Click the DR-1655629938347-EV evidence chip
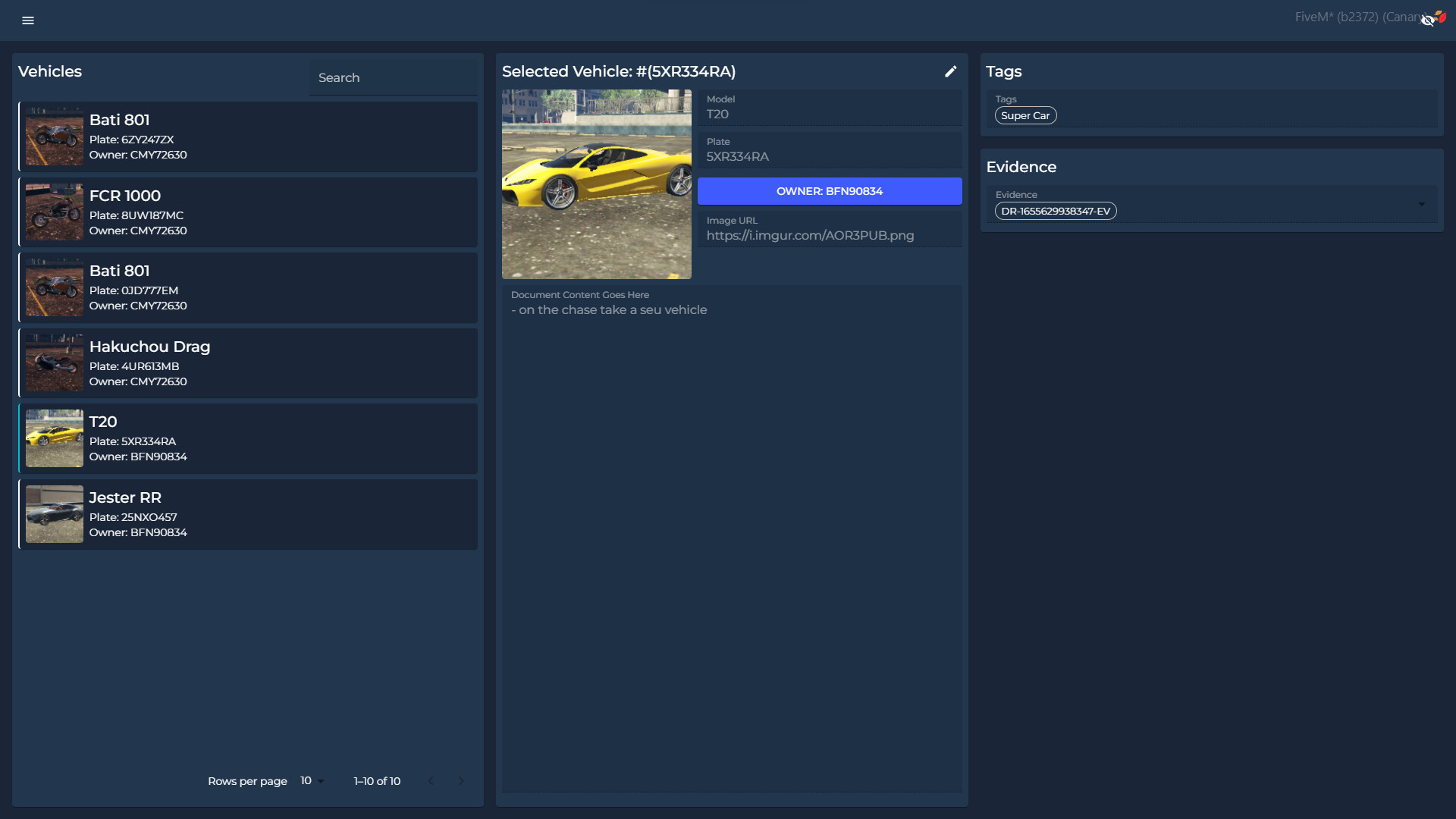 point(1056,211)
